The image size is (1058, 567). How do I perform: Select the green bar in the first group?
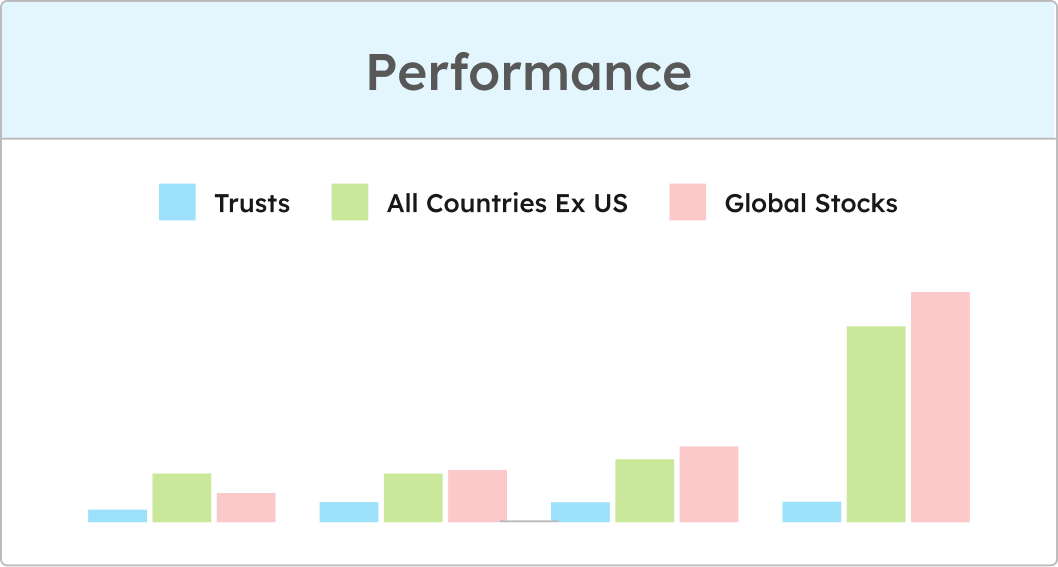[x=182, y=497]
